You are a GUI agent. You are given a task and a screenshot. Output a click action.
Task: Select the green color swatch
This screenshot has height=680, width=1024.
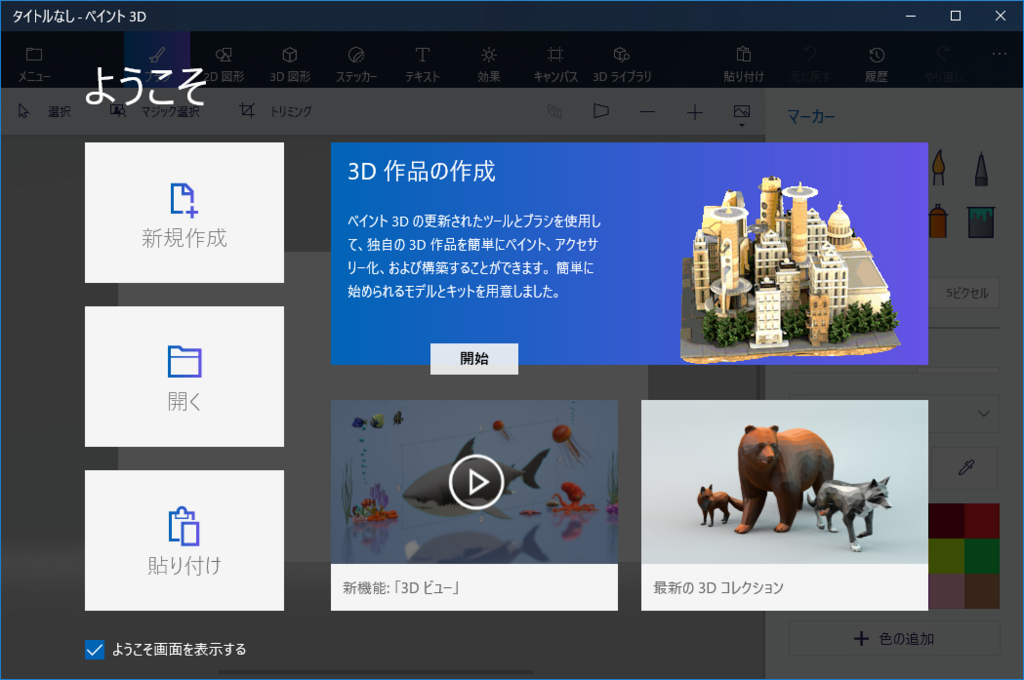click(x=982, y=556)
